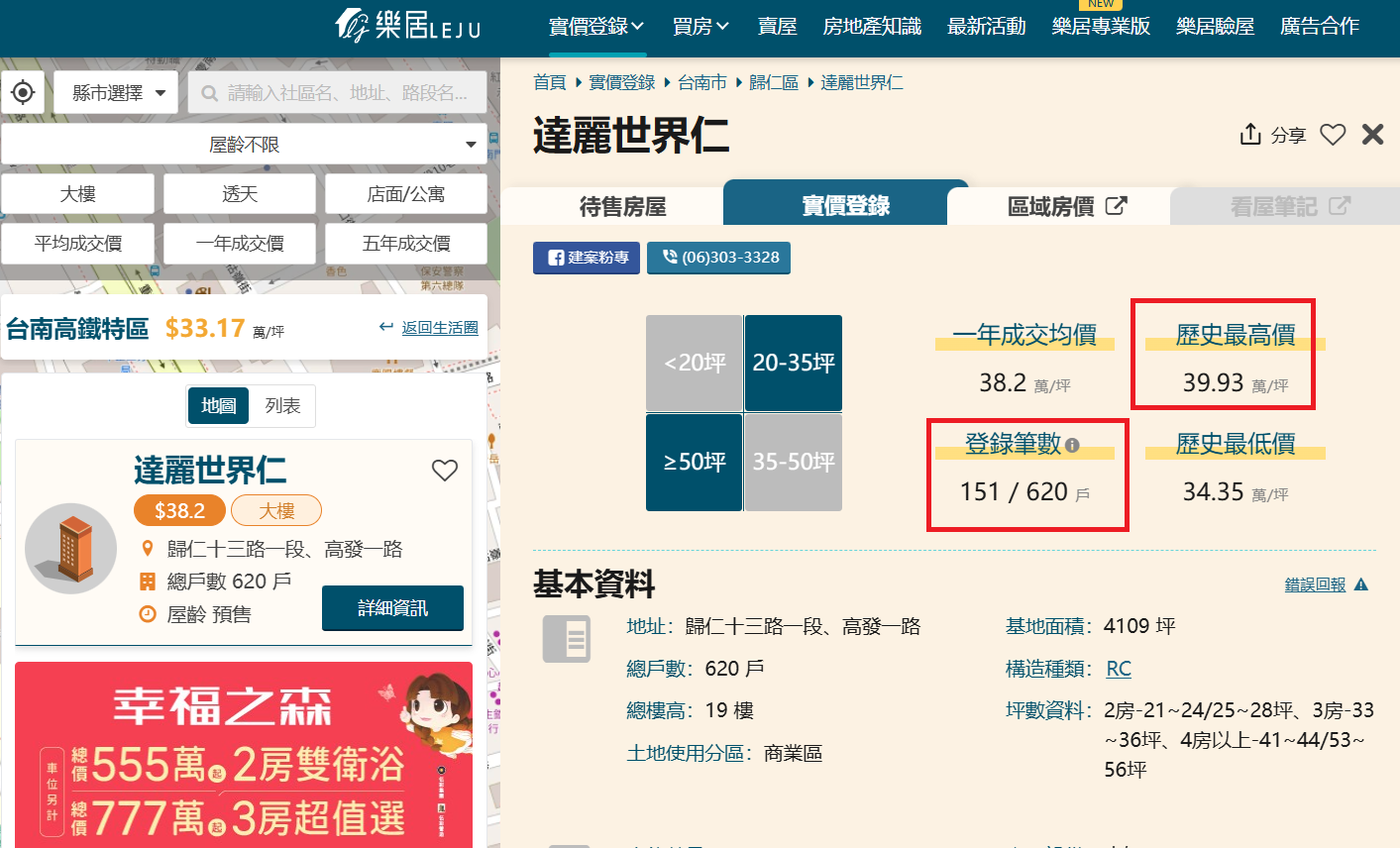Click the map pin address icon
The width and height of the screenshot is (1400, 848).
pos(148,548)
